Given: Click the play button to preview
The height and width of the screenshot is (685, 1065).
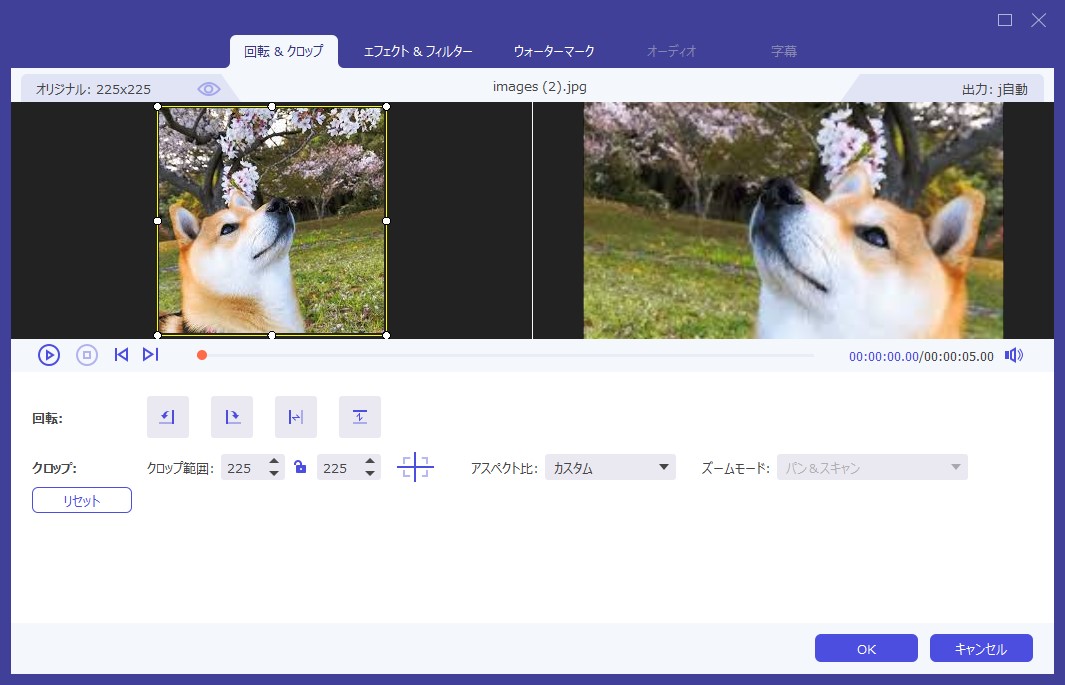Looking at the screenshot, I should tap(48, 354).
